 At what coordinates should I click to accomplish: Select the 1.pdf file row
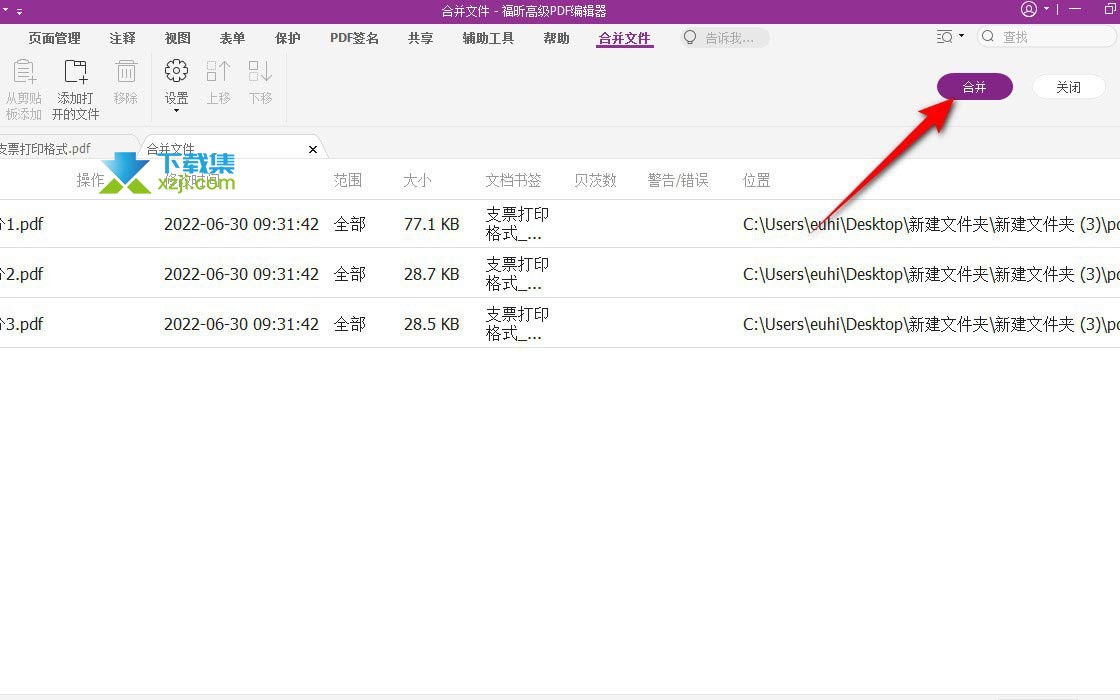pyautogui.click(x=560, y=224)
